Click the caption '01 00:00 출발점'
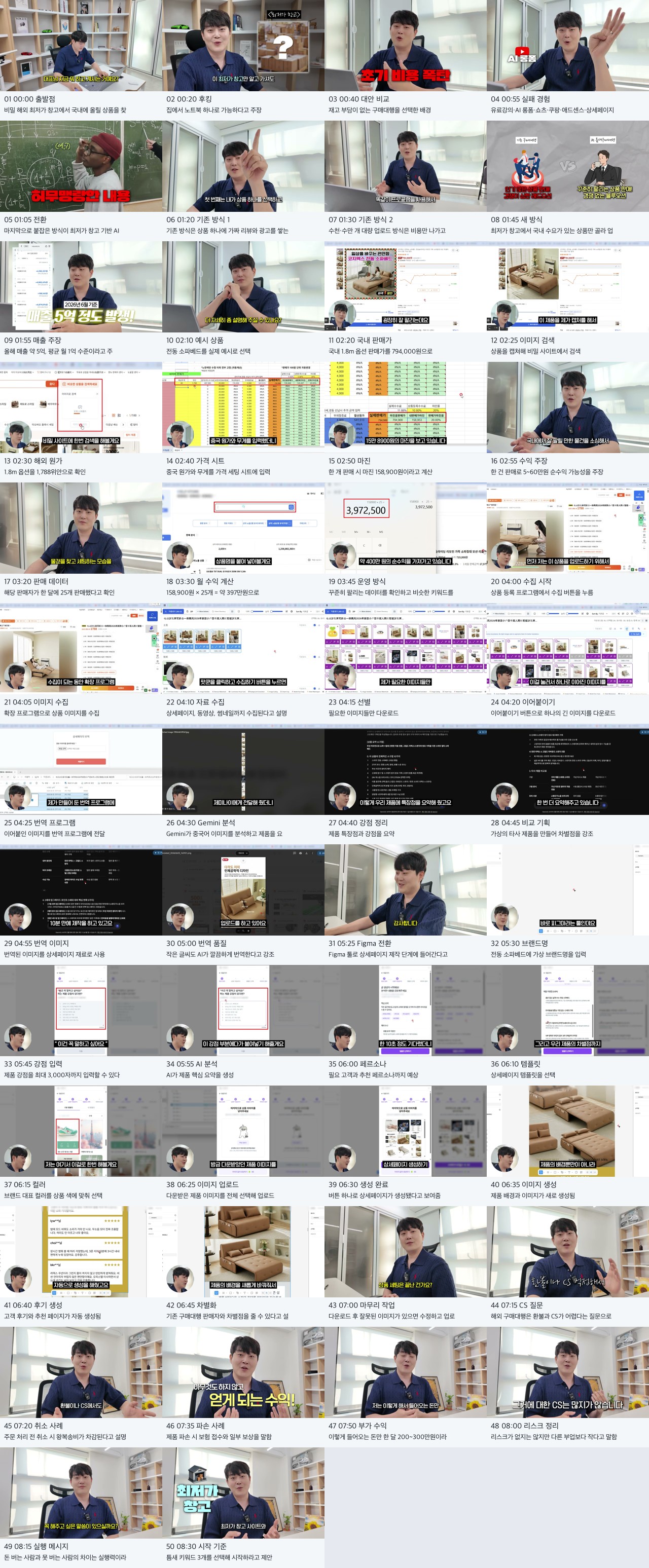The image size is (649, 1568). click(29, 99)
